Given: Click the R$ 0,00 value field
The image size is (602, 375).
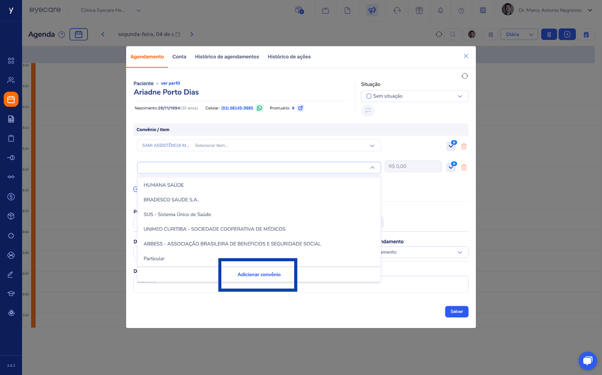Looking at the screenshot, I should tap(413, 167).
